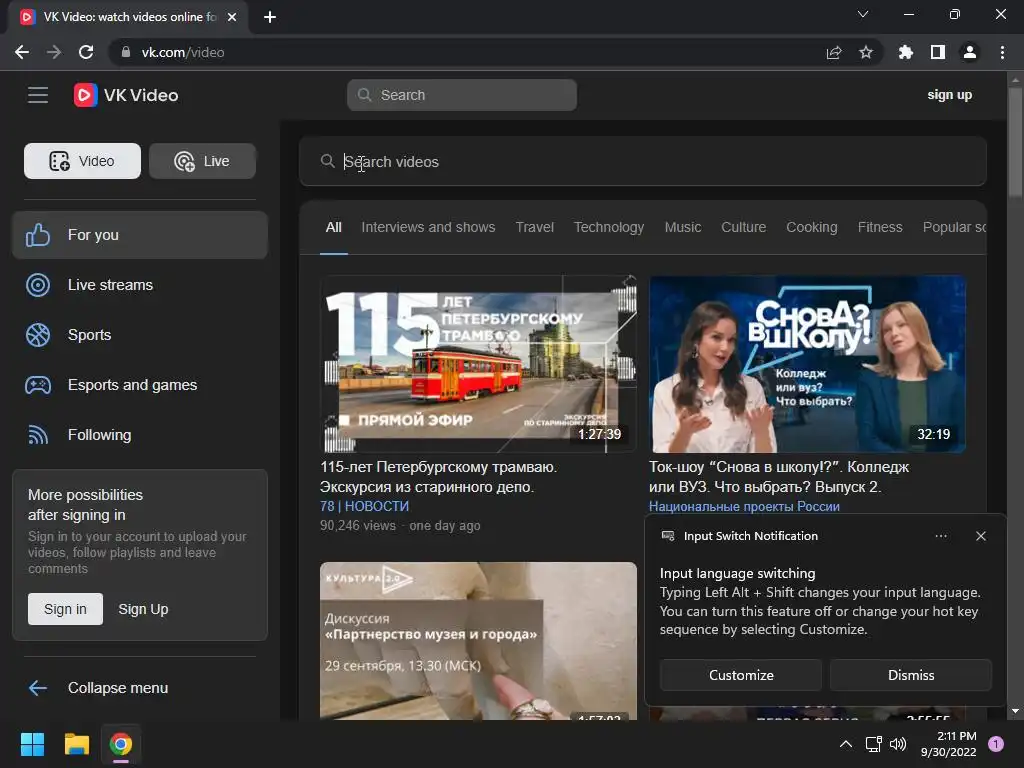Click the Search videos magnifier icon
The height and width of the screenshot is (768, 1024).
tap(327, 161)
